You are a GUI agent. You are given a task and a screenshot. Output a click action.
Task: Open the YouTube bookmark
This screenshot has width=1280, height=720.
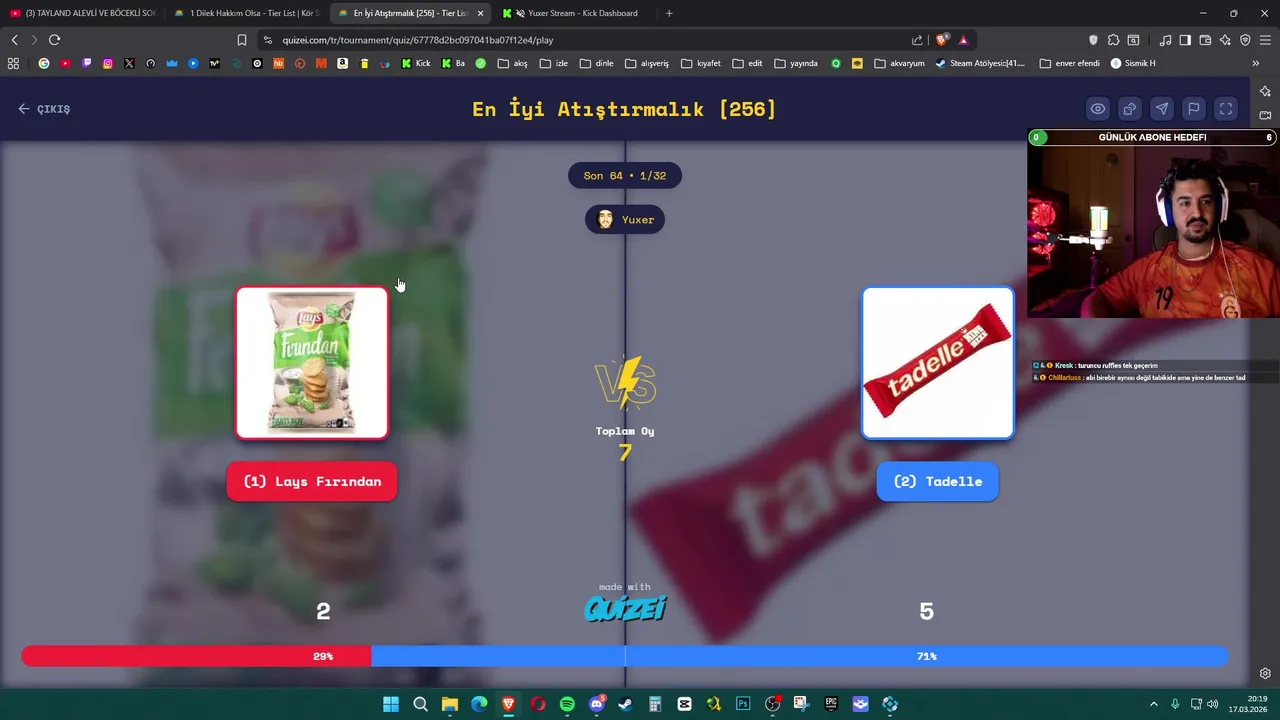pos(65,63)
